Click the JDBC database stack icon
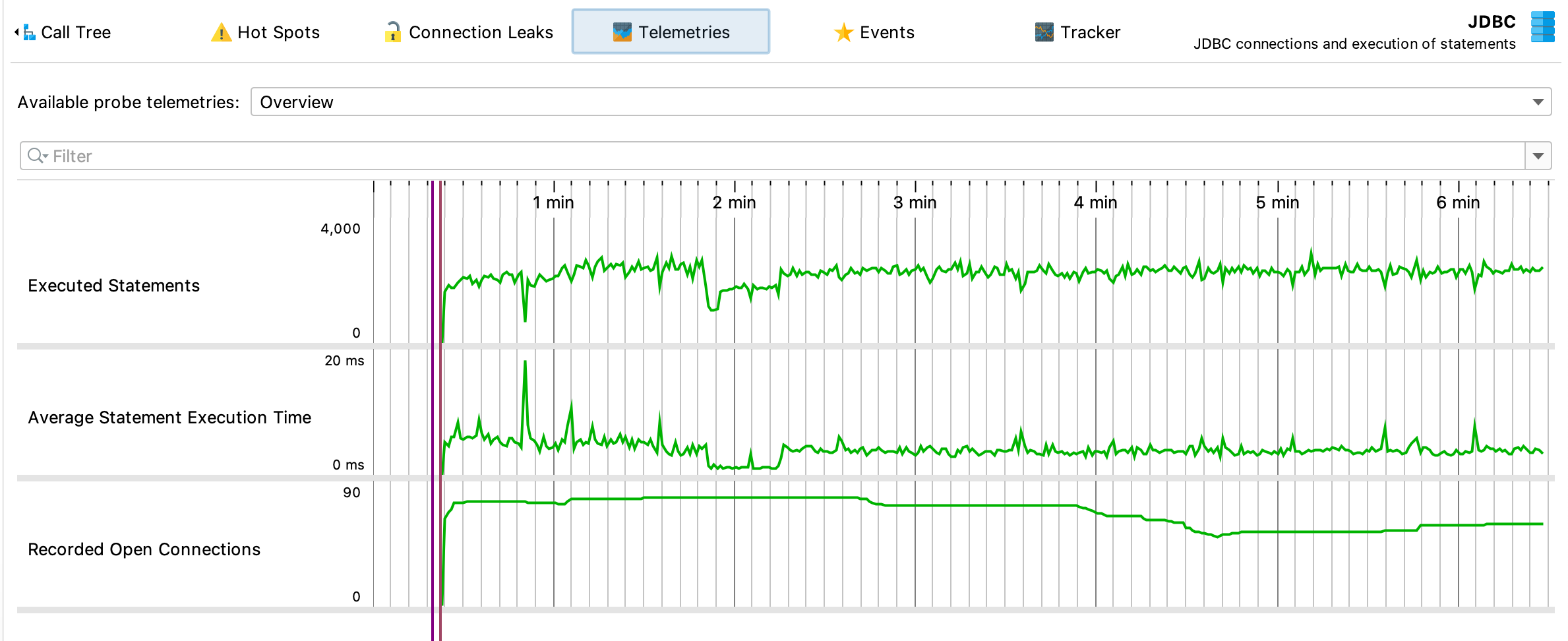 click(x=1542, y=27)
